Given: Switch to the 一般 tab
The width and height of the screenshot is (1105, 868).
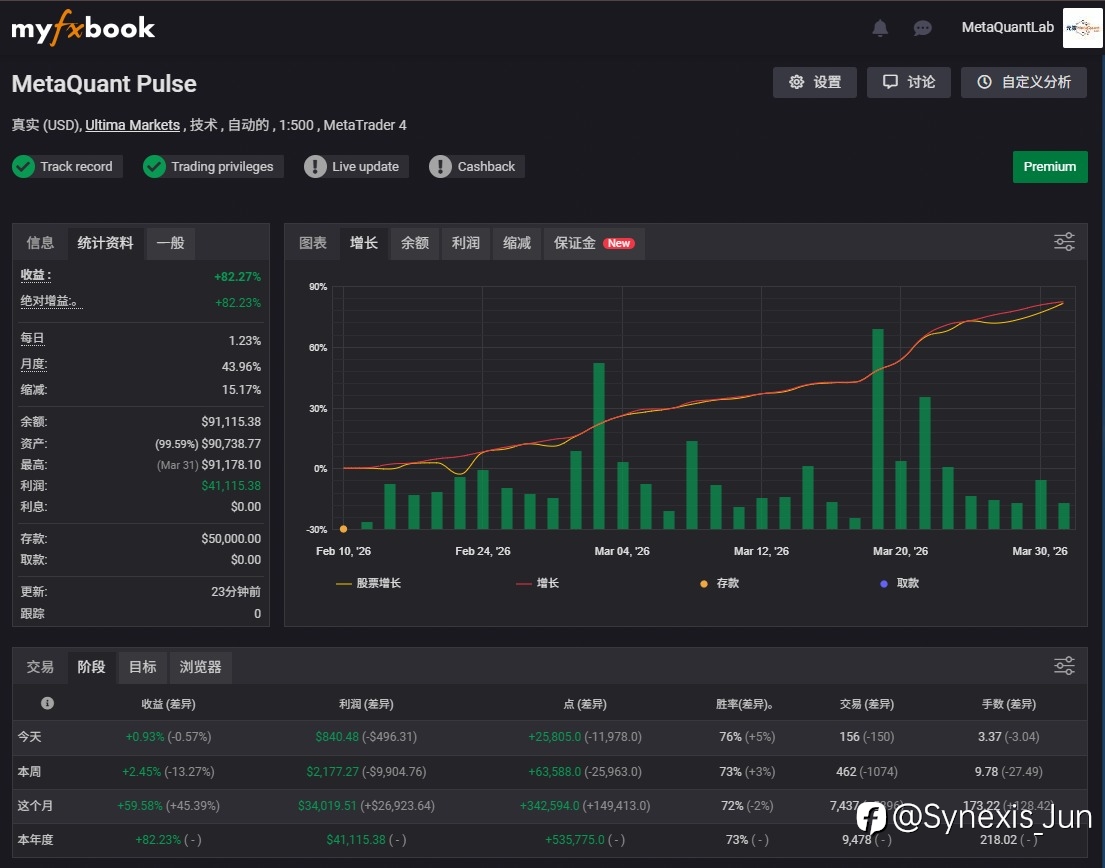Looking at the screenshot, I should tap(171, 243).
